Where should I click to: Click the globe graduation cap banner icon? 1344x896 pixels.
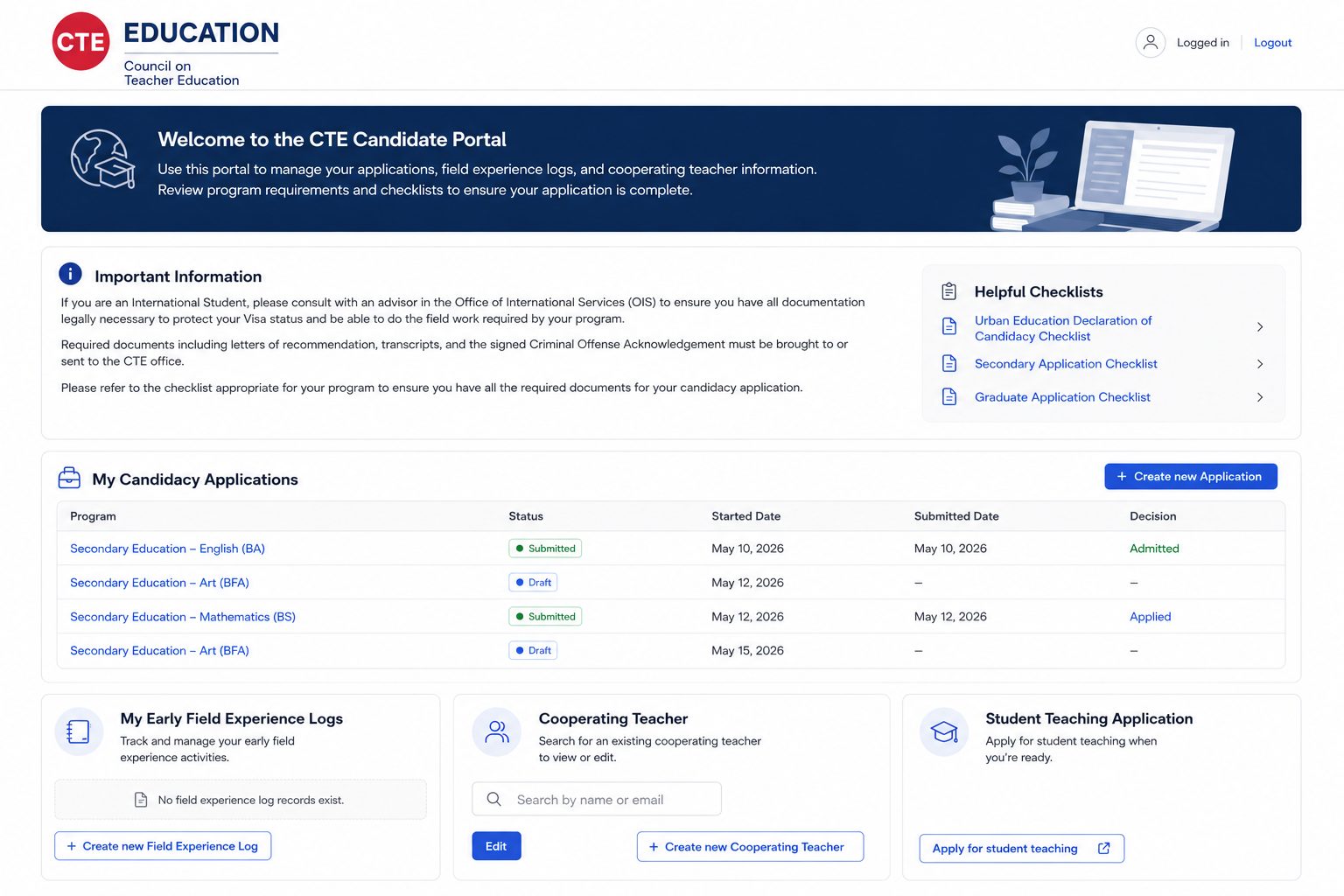[x=103, y=158]
